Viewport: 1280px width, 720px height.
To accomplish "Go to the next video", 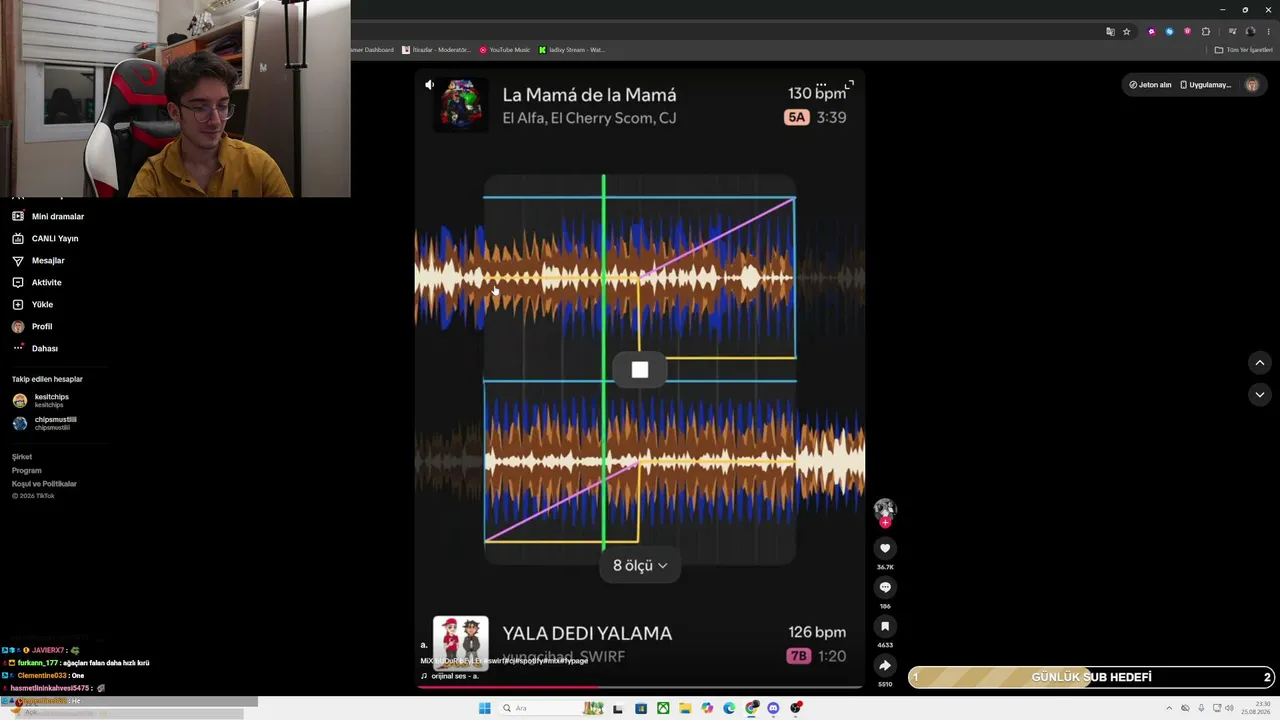I will tap(1260, 395).
